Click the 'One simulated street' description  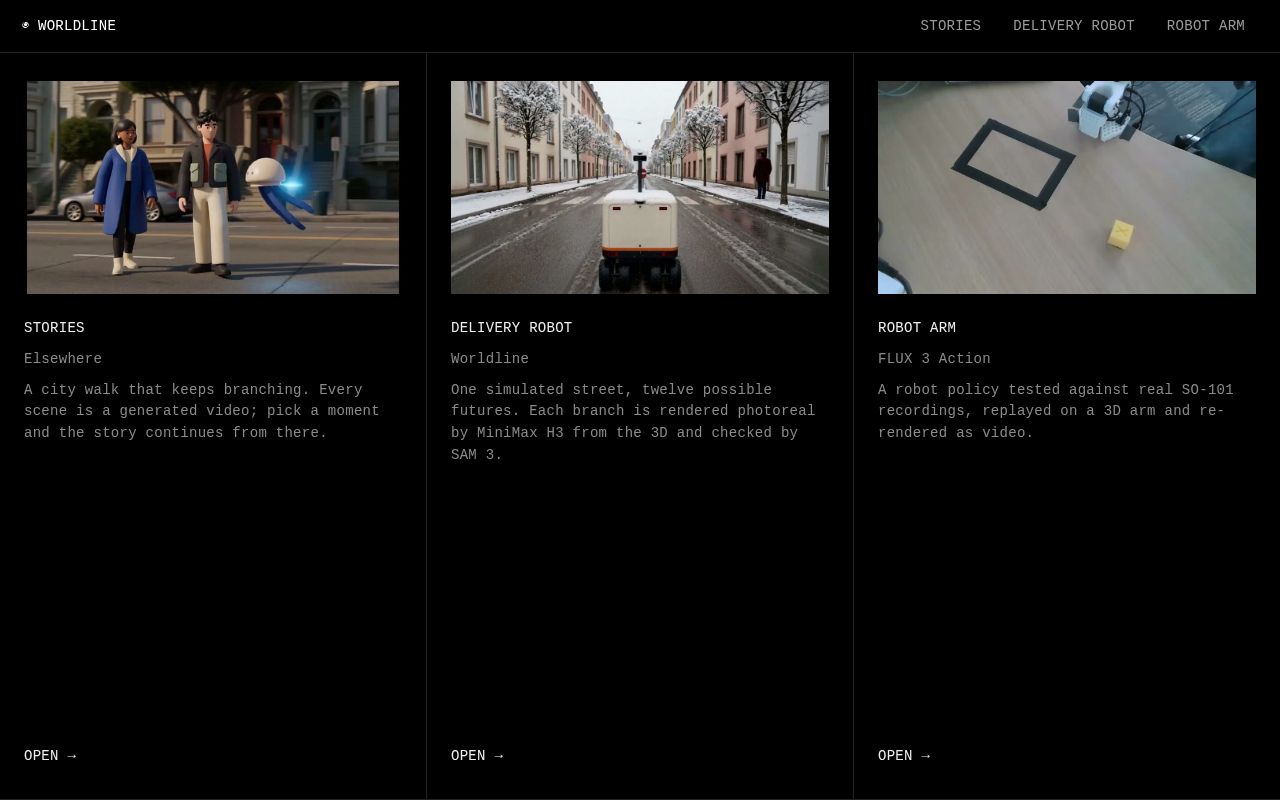[633, 422]
